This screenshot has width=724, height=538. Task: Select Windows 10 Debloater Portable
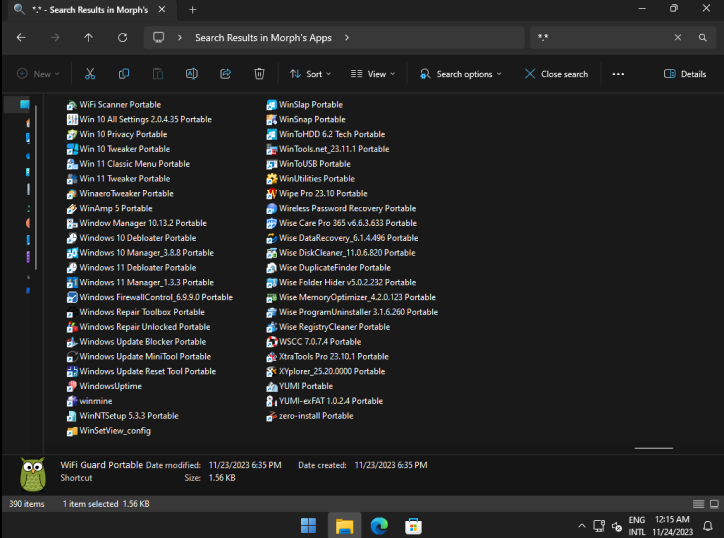pyautogui.click(x=131, y=238)
